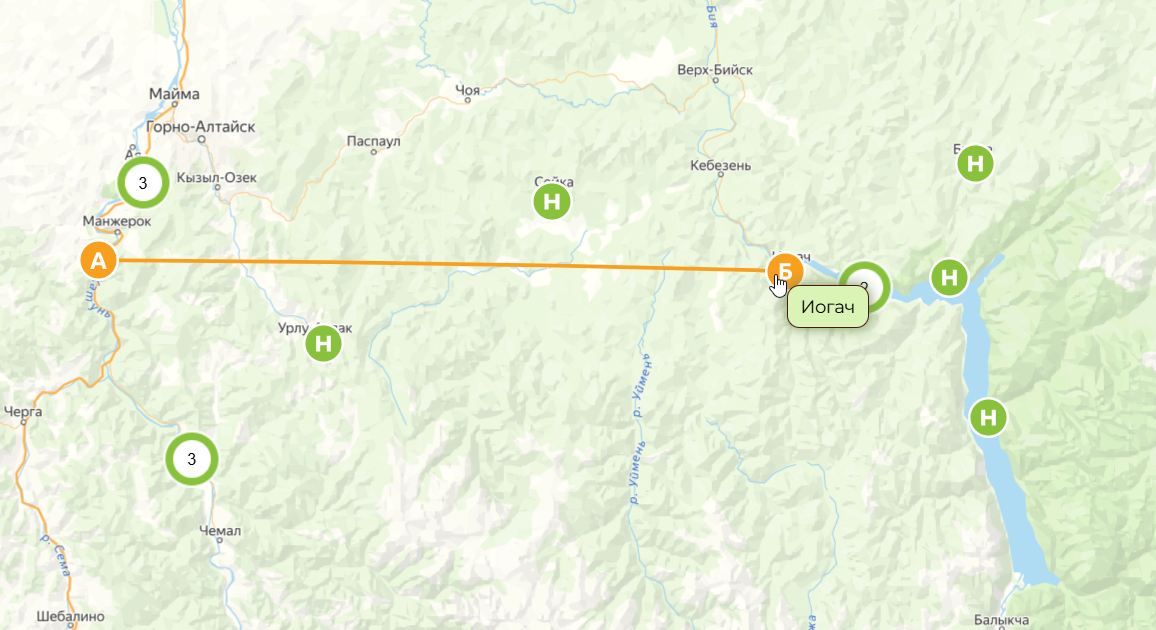Click the Верх-Бийск town label
The height and width of the screenshot is (630, 1156).
(x=715, y=70)
